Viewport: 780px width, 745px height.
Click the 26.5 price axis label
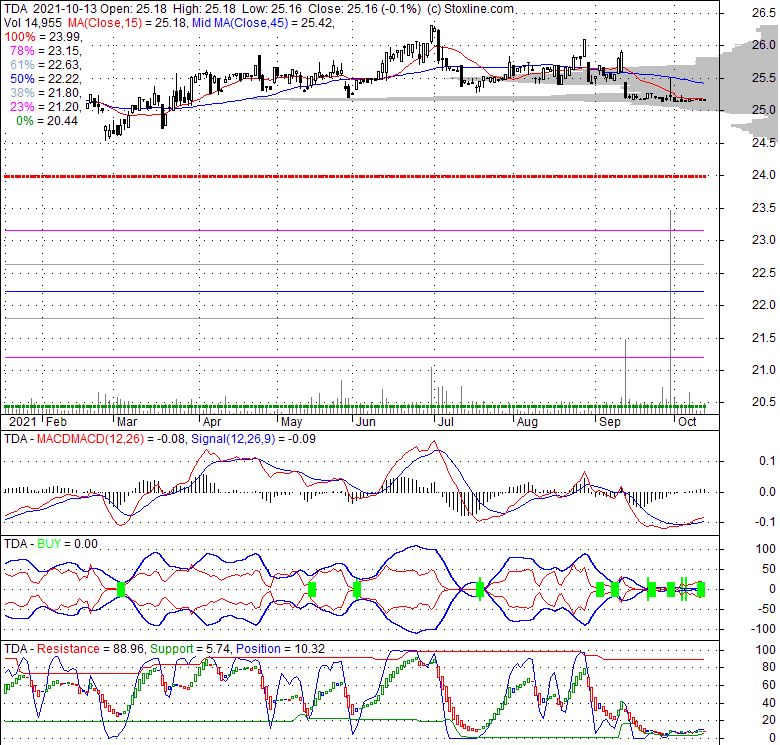pyautogui.click(x=764, y=13)
